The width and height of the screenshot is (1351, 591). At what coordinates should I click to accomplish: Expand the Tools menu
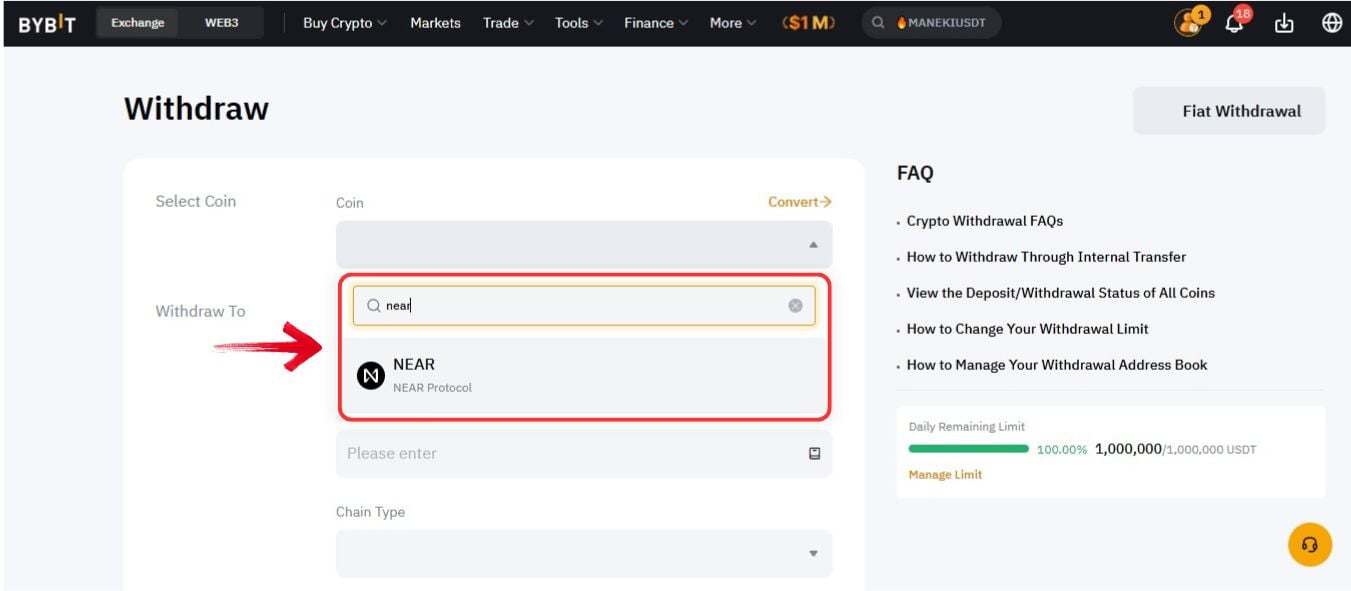[579, 23]
